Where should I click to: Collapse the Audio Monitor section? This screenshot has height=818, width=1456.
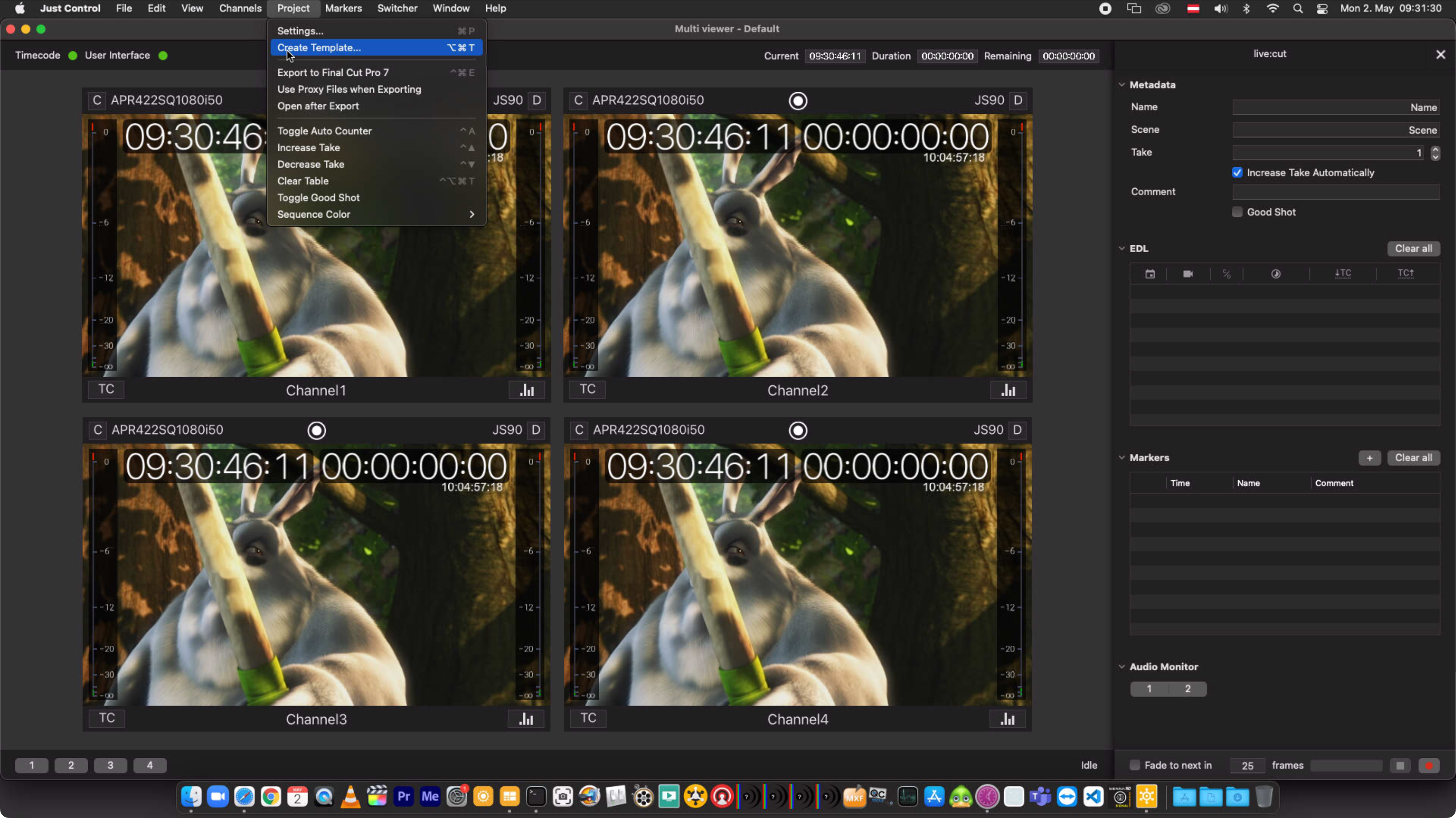click(1122, 667)
